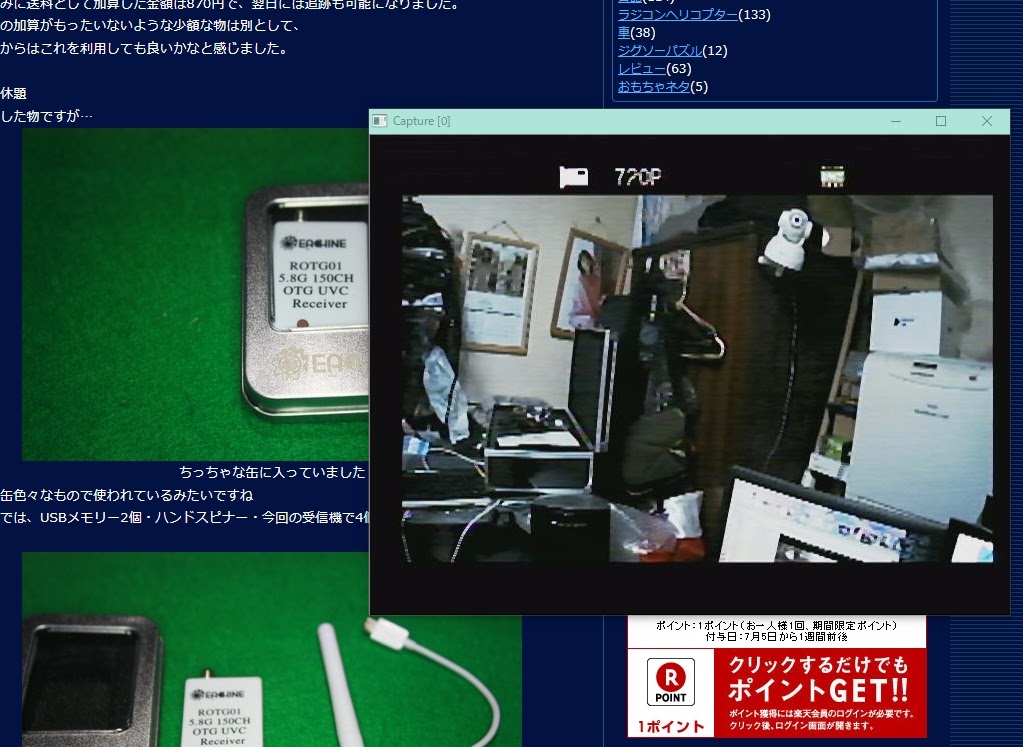1023x747 pixels.
Task: Open the 車 category link
Action: click(623, 33)
